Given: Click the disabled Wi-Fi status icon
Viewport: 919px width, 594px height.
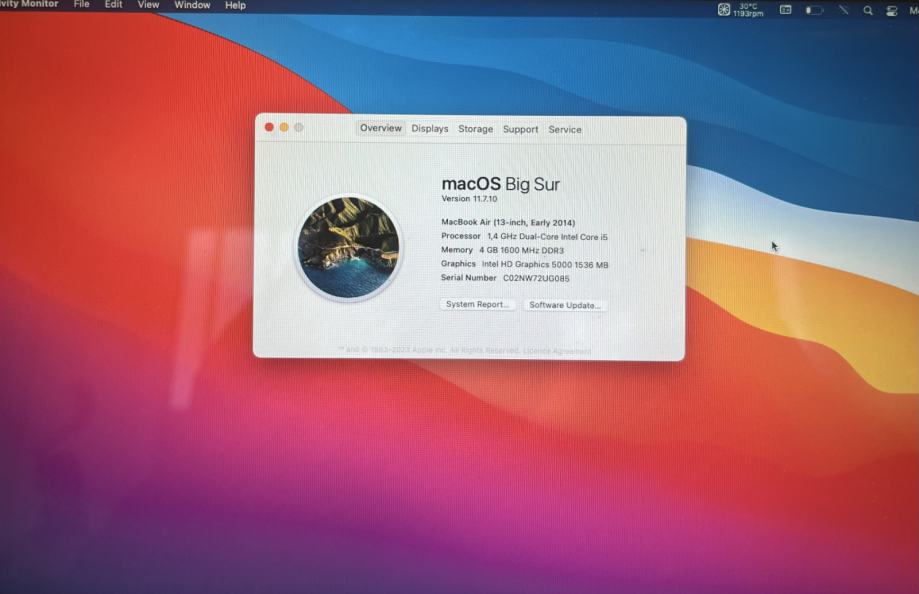Looking at the screenshot, I should (x=843, y=10).
